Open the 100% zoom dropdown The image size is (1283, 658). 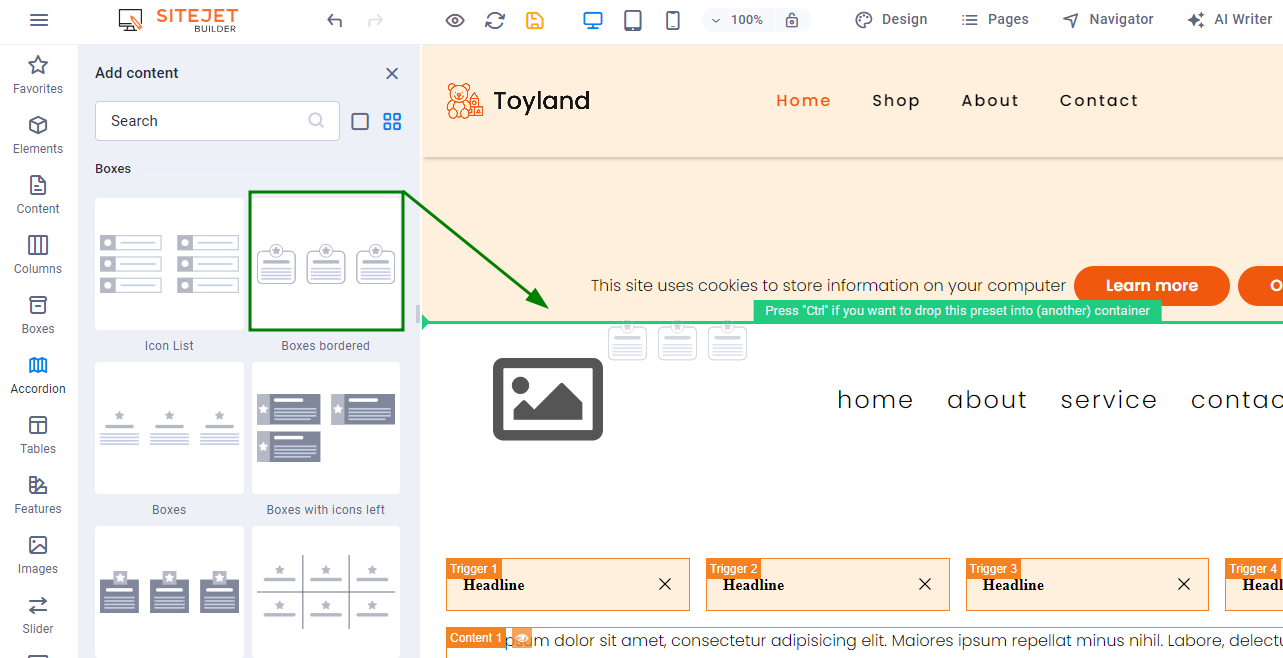point(736,20)
